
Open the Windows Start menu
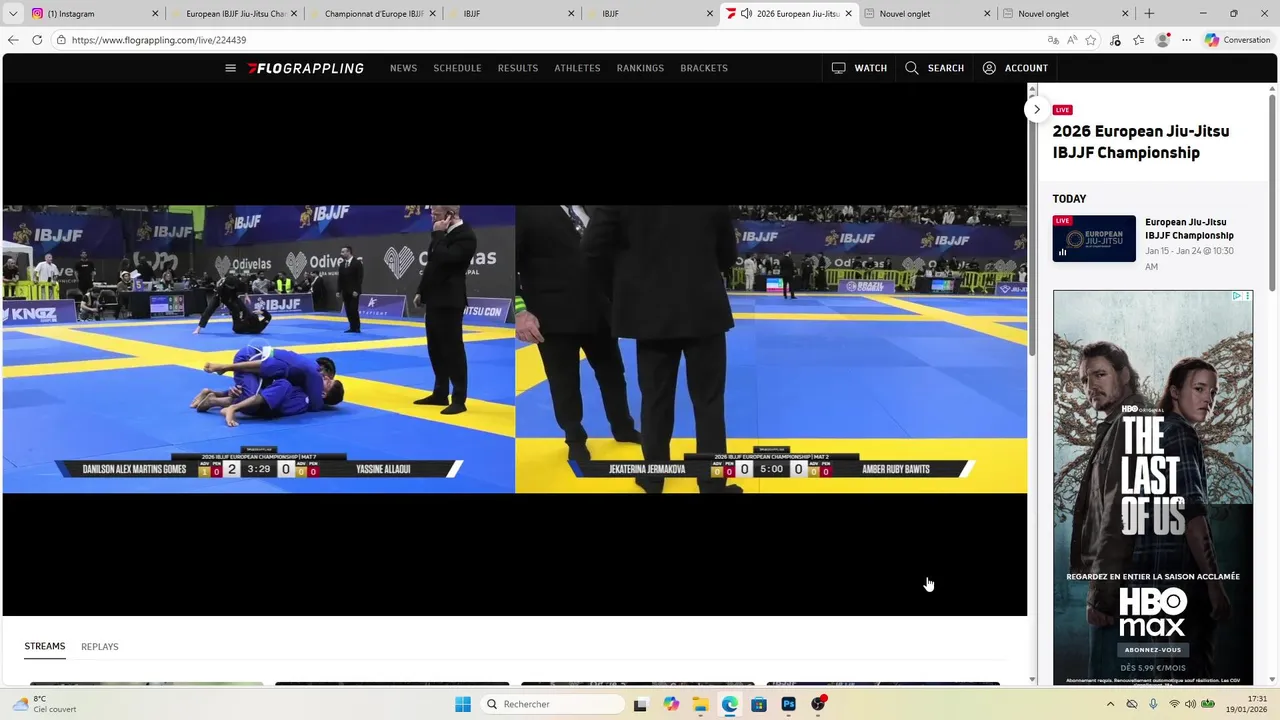pyautogui.click(x=463, y=704)
